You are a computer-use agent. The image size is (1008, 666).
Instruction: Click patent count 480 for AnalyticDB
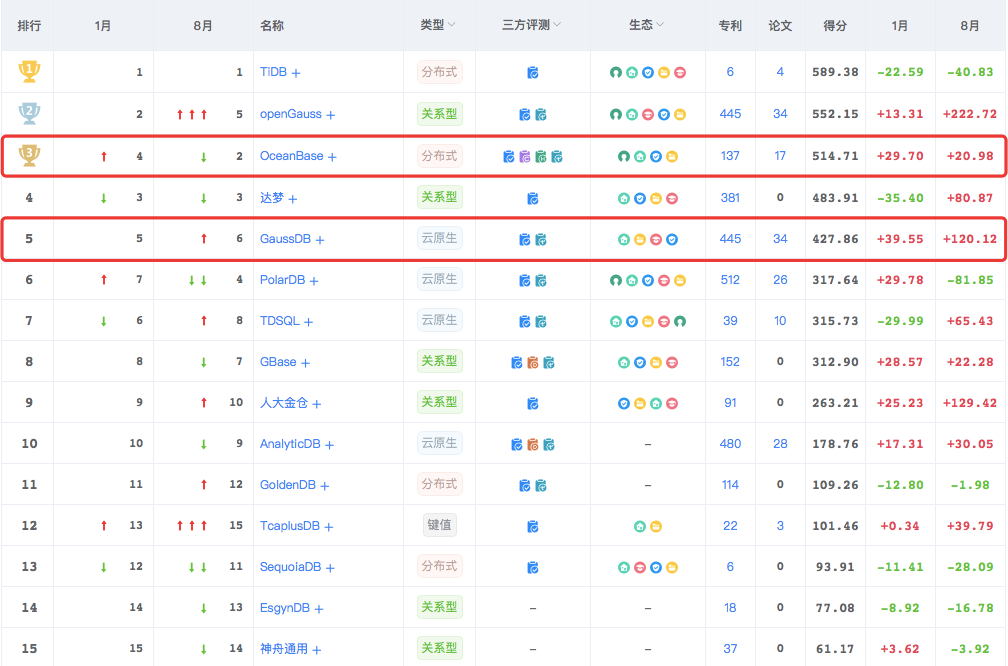[x=730, y=444]
